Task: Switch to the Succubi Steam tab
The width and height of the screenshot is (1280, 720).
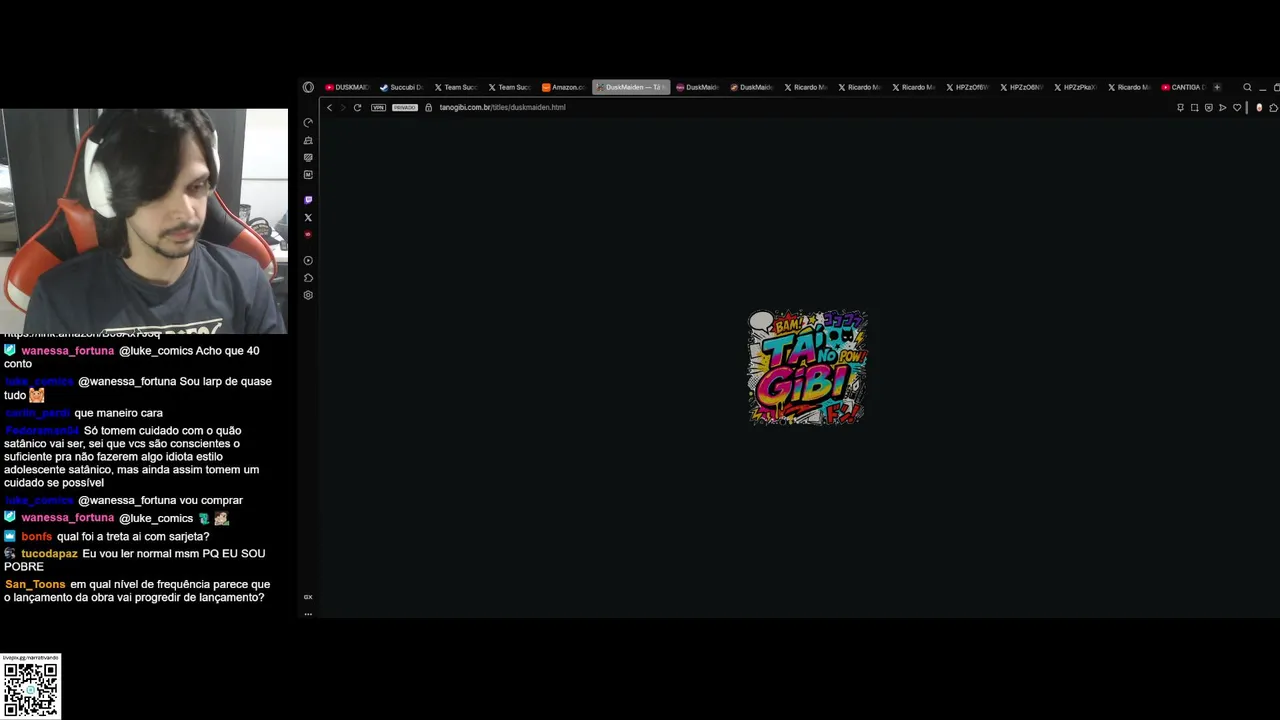Action: tap(400, 87)
